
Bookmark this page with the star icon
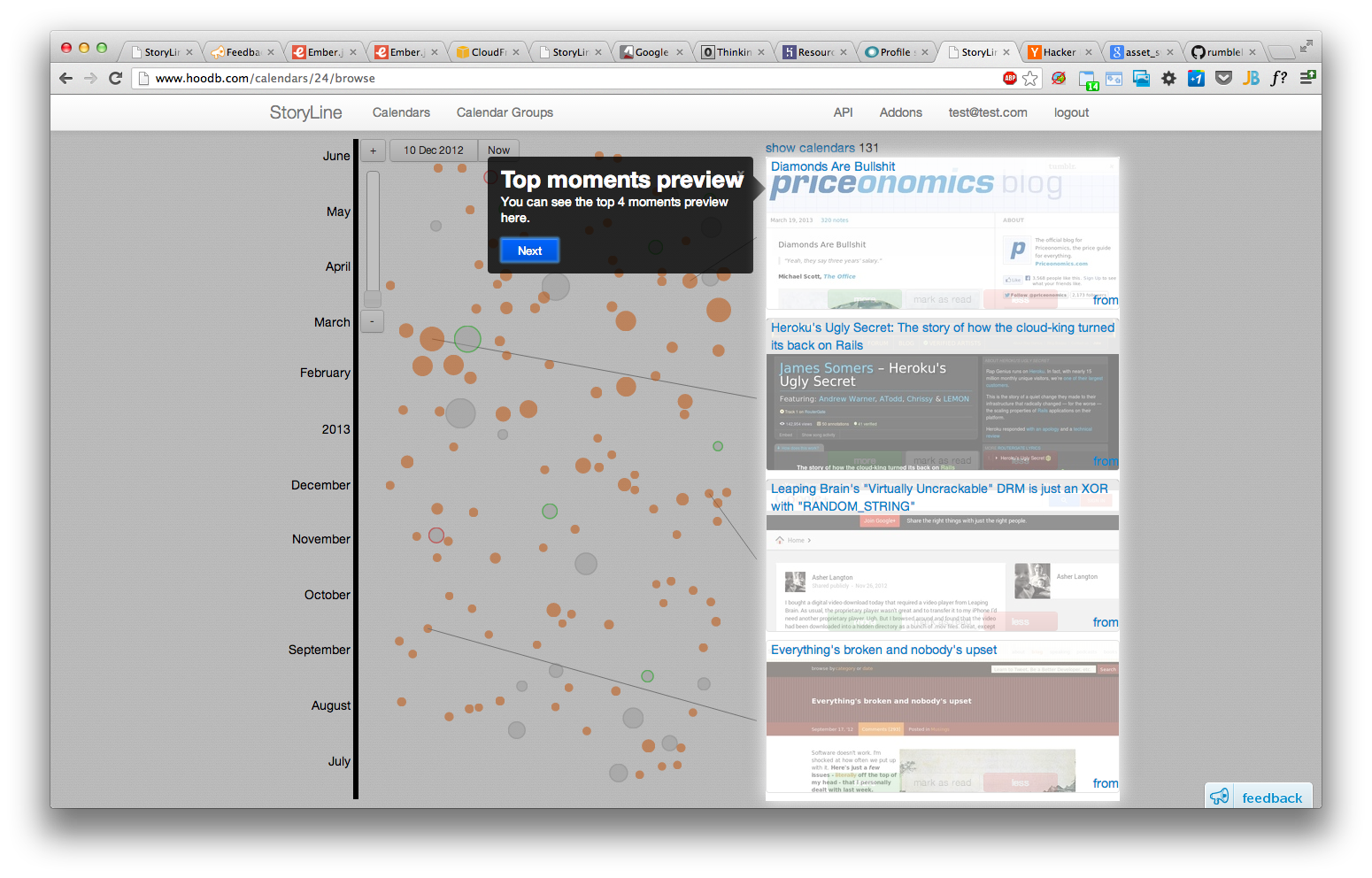pos(1030,79)
